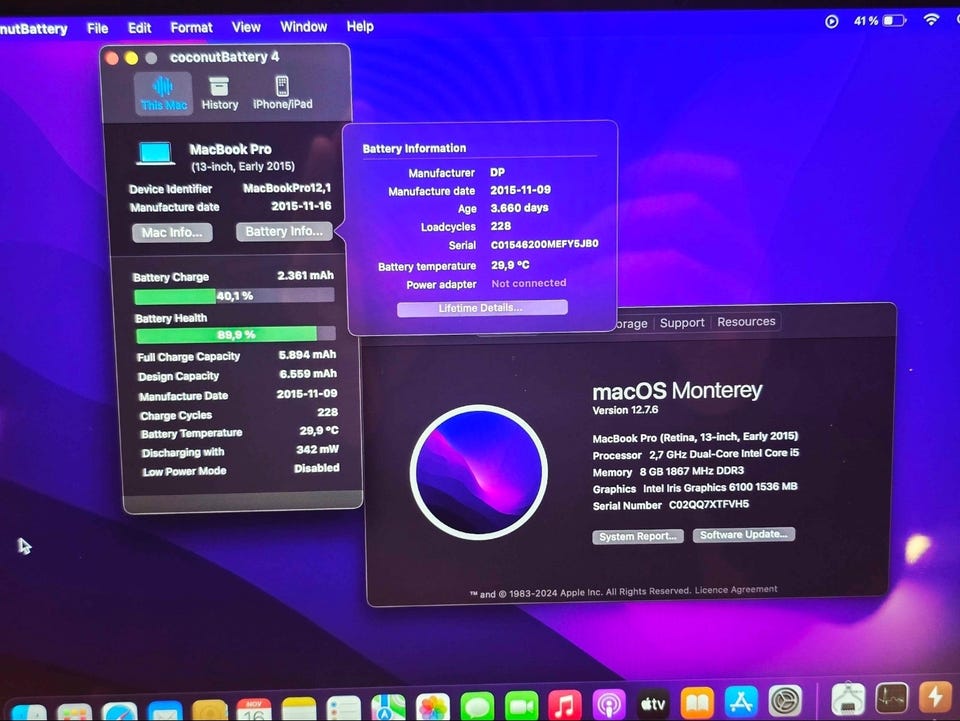Switch to the iPhone/iPad toolbar tab

(x=282, y=93)
